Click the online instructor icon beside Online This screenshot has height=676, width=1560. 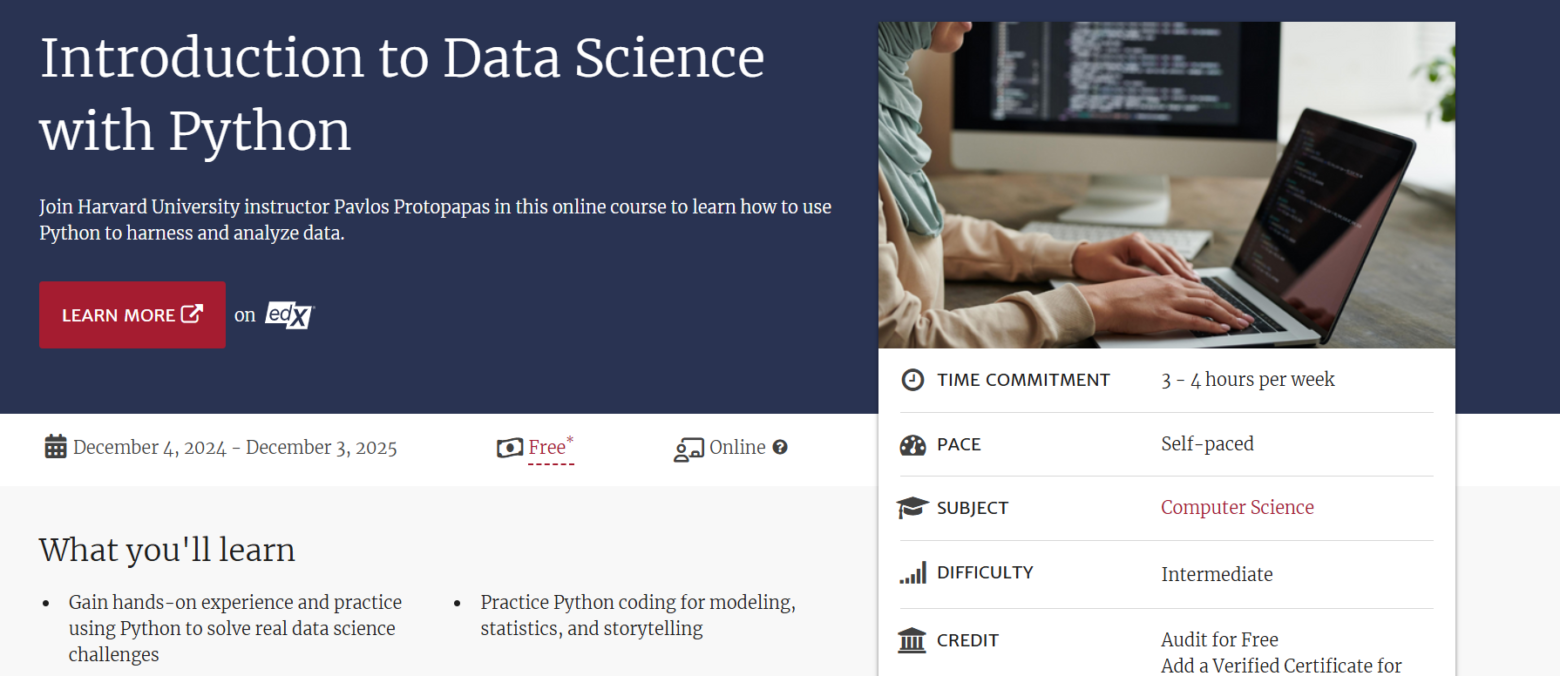(x=688, y=449)
